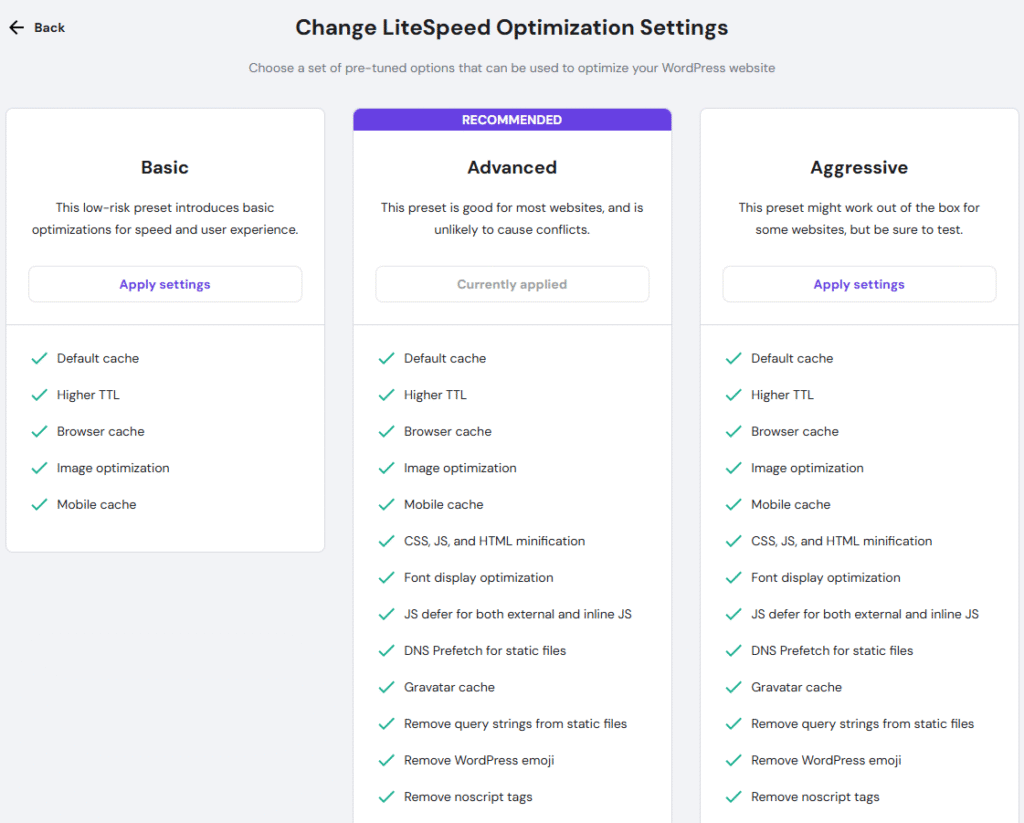This screenshot has width=1024, height=823.
Task: Click checkmark icon next to Basic's Mobile cache
Action: (39, 504)
